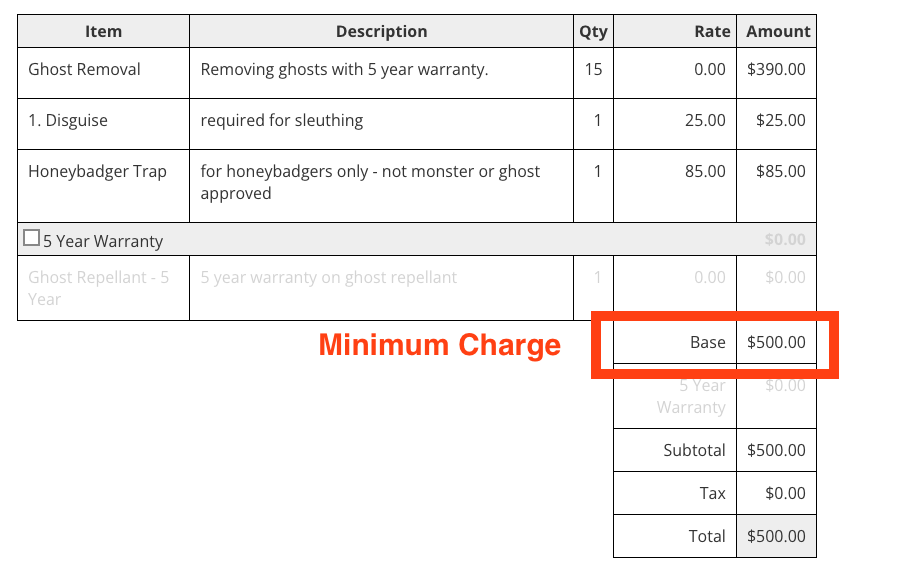Check the 5 Year Warranty checkbox
The width and height of the screenshot is (913, 579).
pos(31,238)
